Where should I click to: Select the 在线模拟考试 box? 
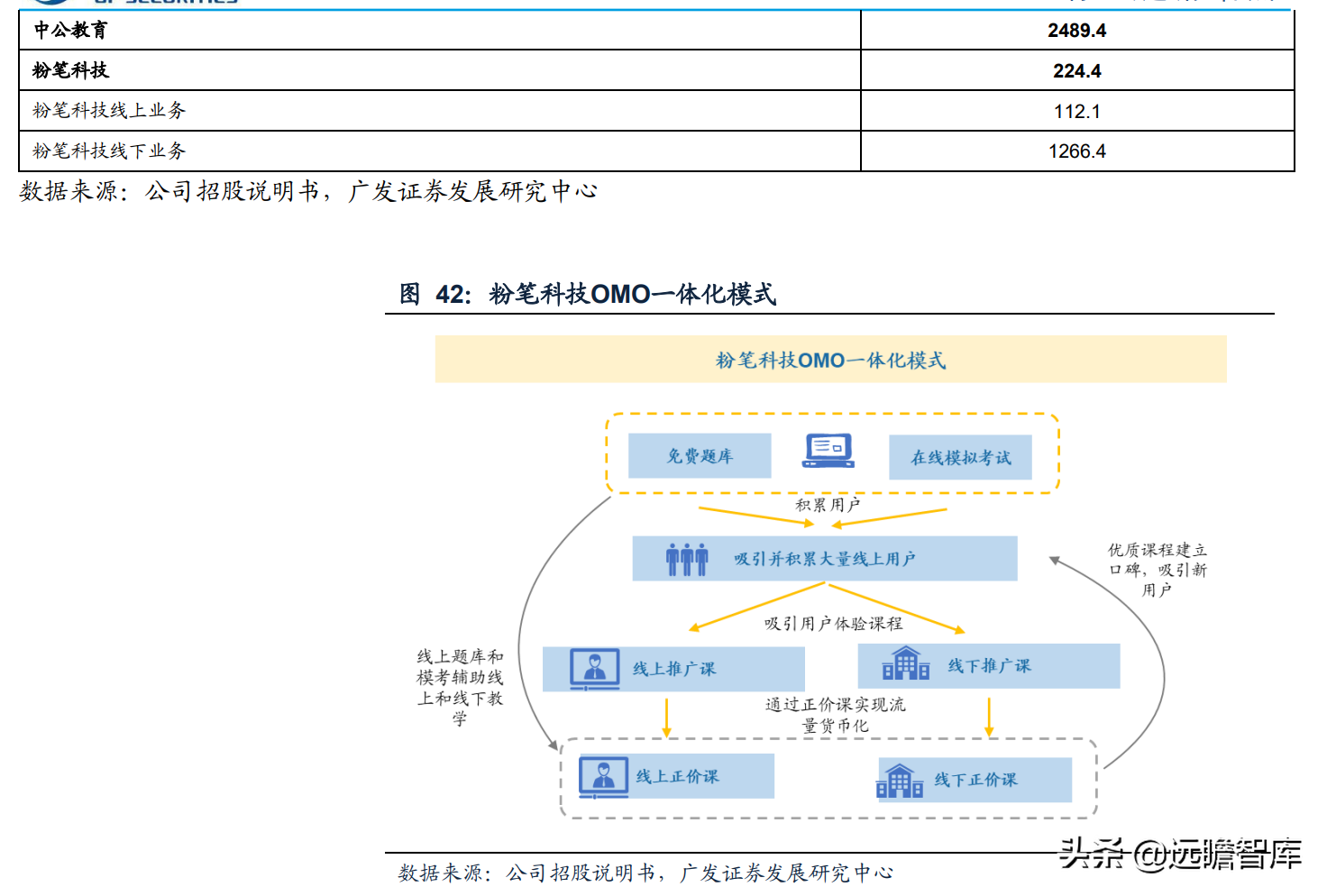(x=961, y=458)
